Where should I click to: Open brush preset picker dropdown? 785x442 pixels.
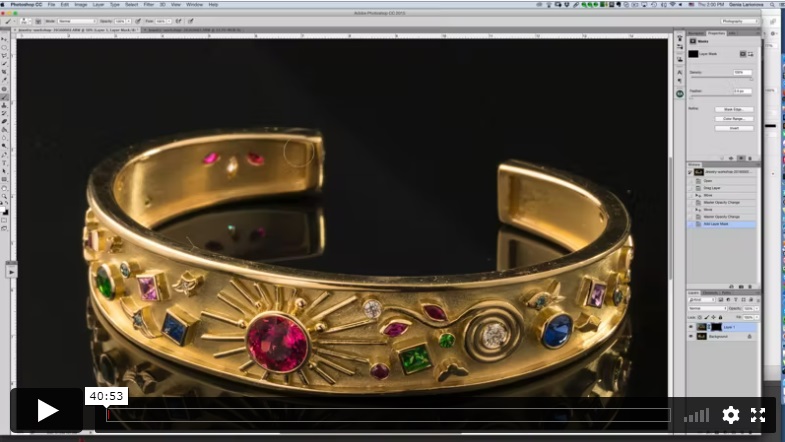tap(26, 21)
